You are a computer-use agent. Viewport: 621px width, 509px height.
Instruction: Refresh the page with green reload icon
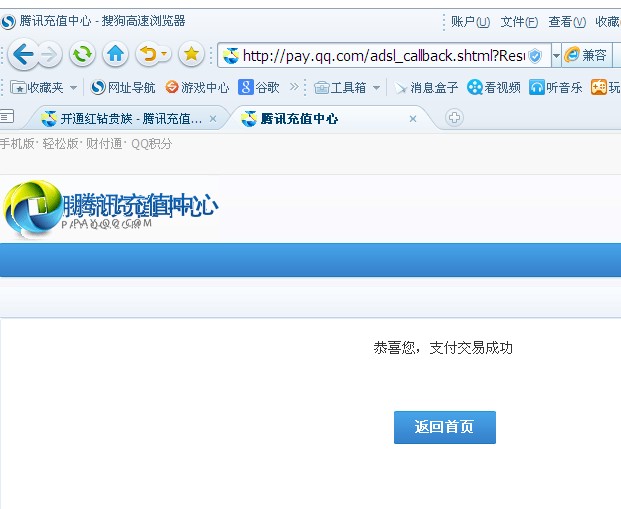[x=82, y=54]
